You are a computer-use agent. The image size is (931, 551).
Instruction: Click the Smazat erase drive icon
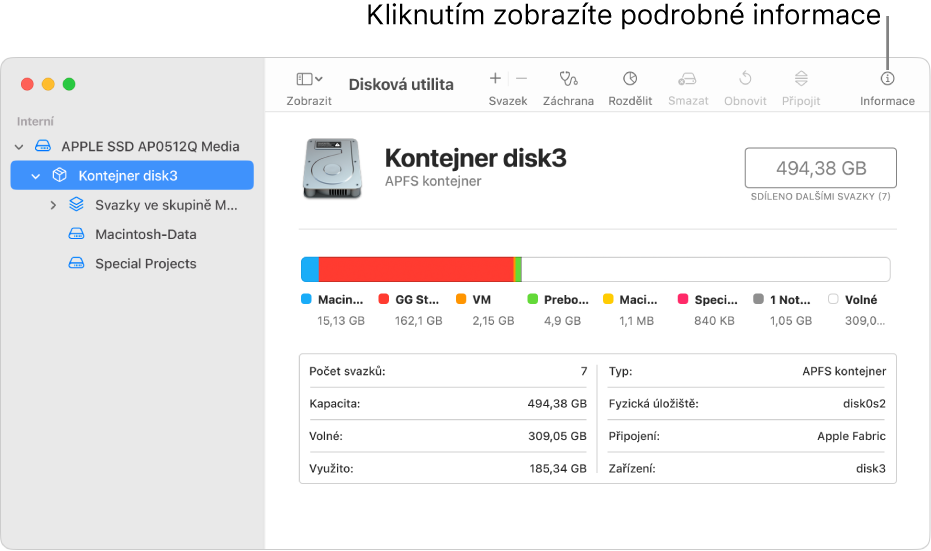[688, 78]
